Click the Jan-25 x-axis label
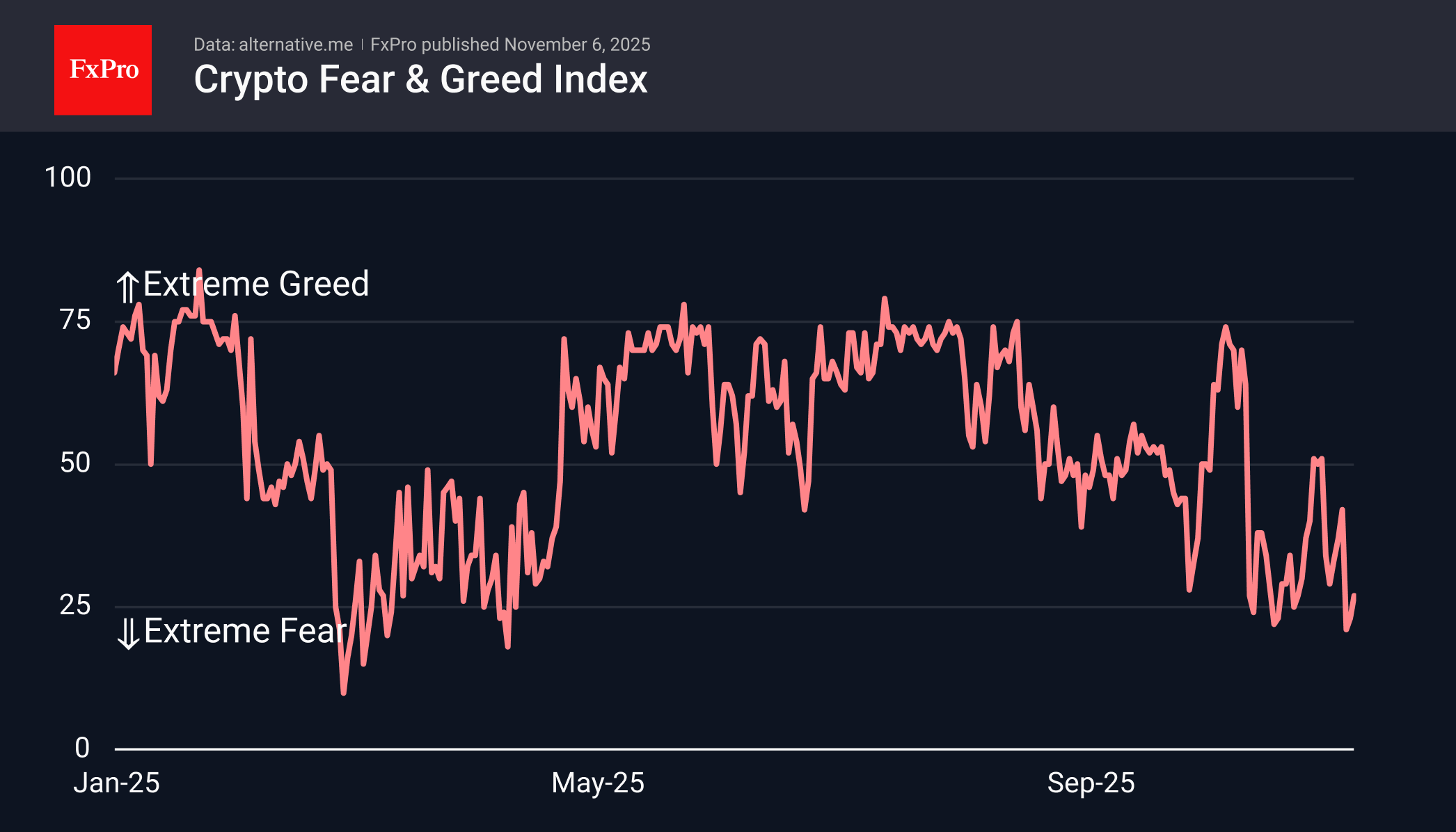Screen dimensions: 1456x832 [117, 783]
